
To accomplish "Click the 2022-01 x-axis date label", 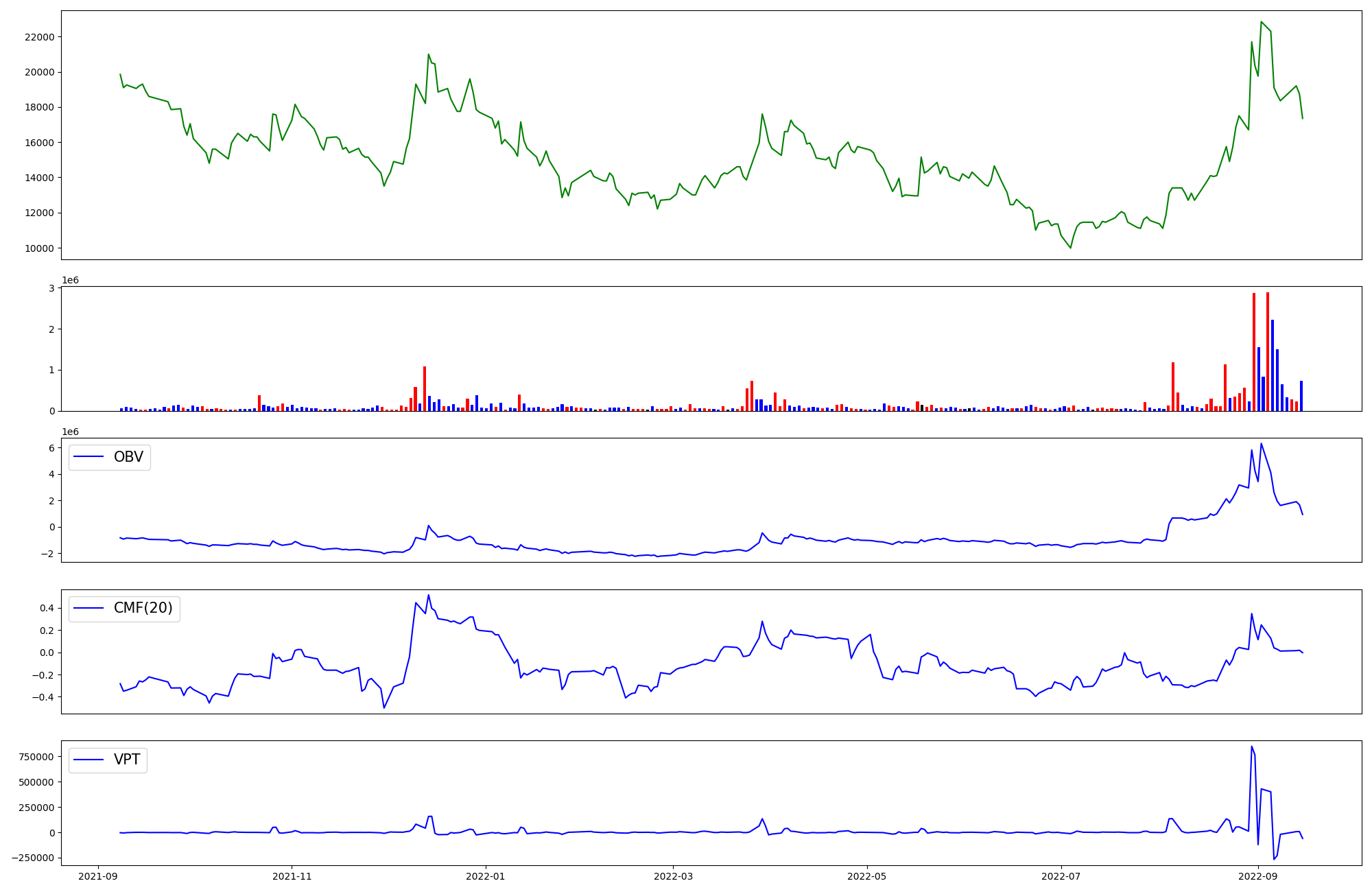I will coord(486,876).
